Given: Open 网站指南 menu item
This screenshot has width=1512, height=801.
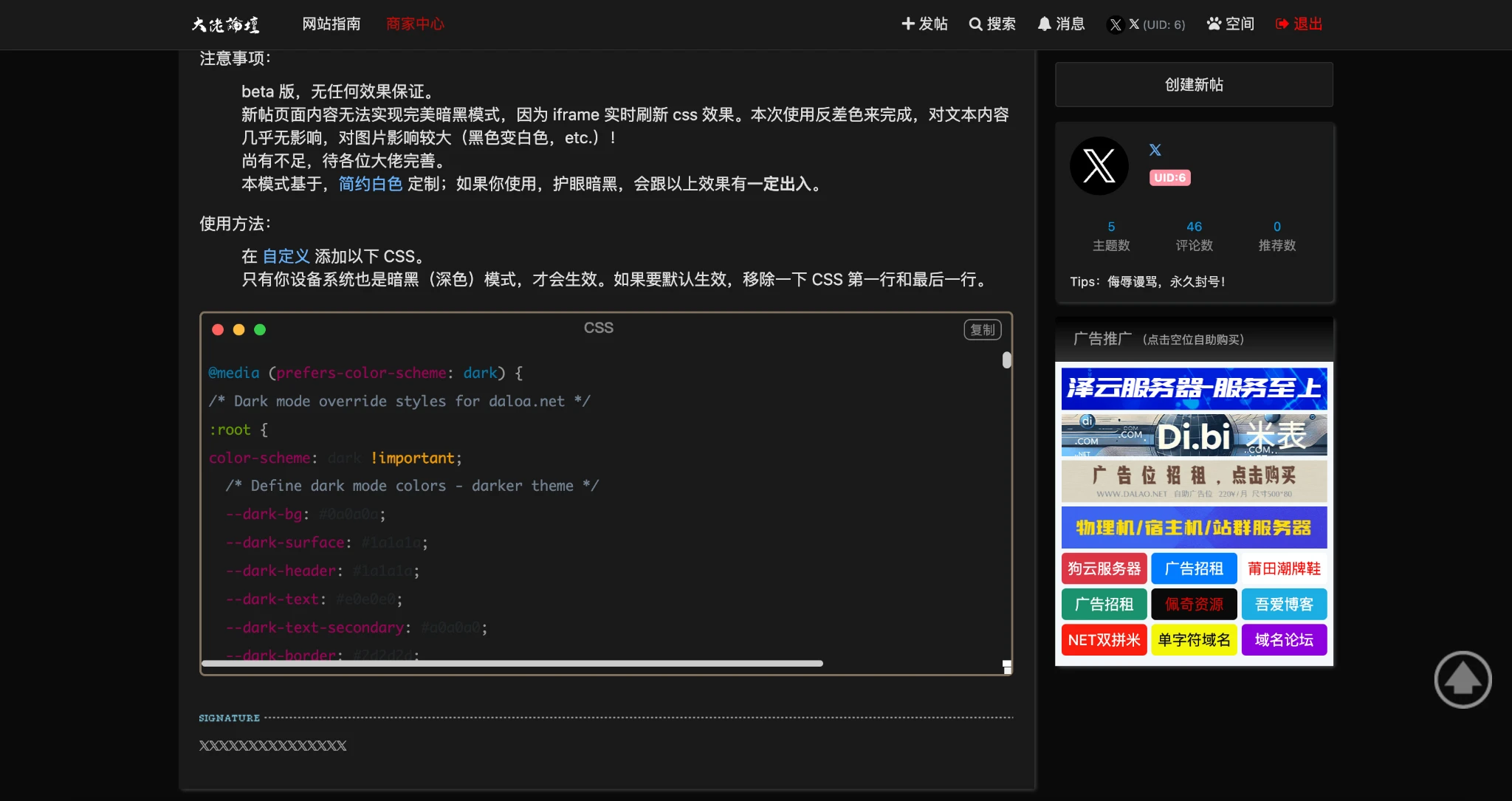Looking at the screenshot, I should (x=331, y=24).
